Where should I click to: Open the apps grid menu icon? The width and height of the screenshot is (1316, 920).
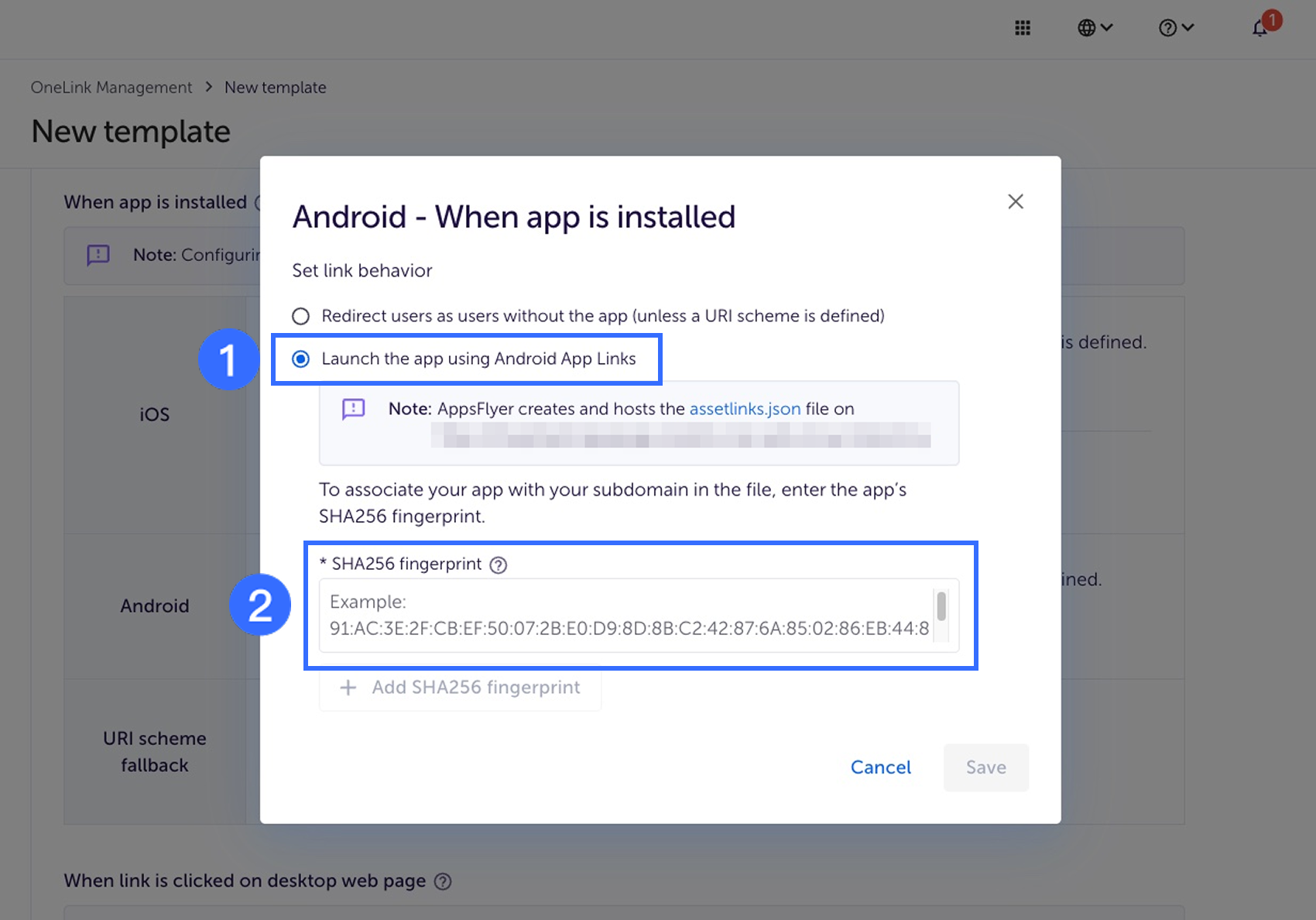coord(1023,28)
